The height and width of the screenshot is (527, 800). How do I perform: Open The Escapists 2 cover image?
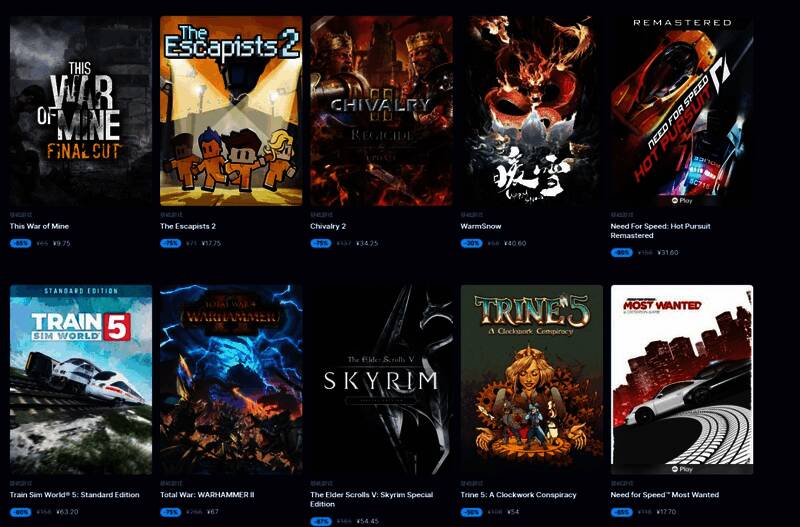[x=231, y=111]
